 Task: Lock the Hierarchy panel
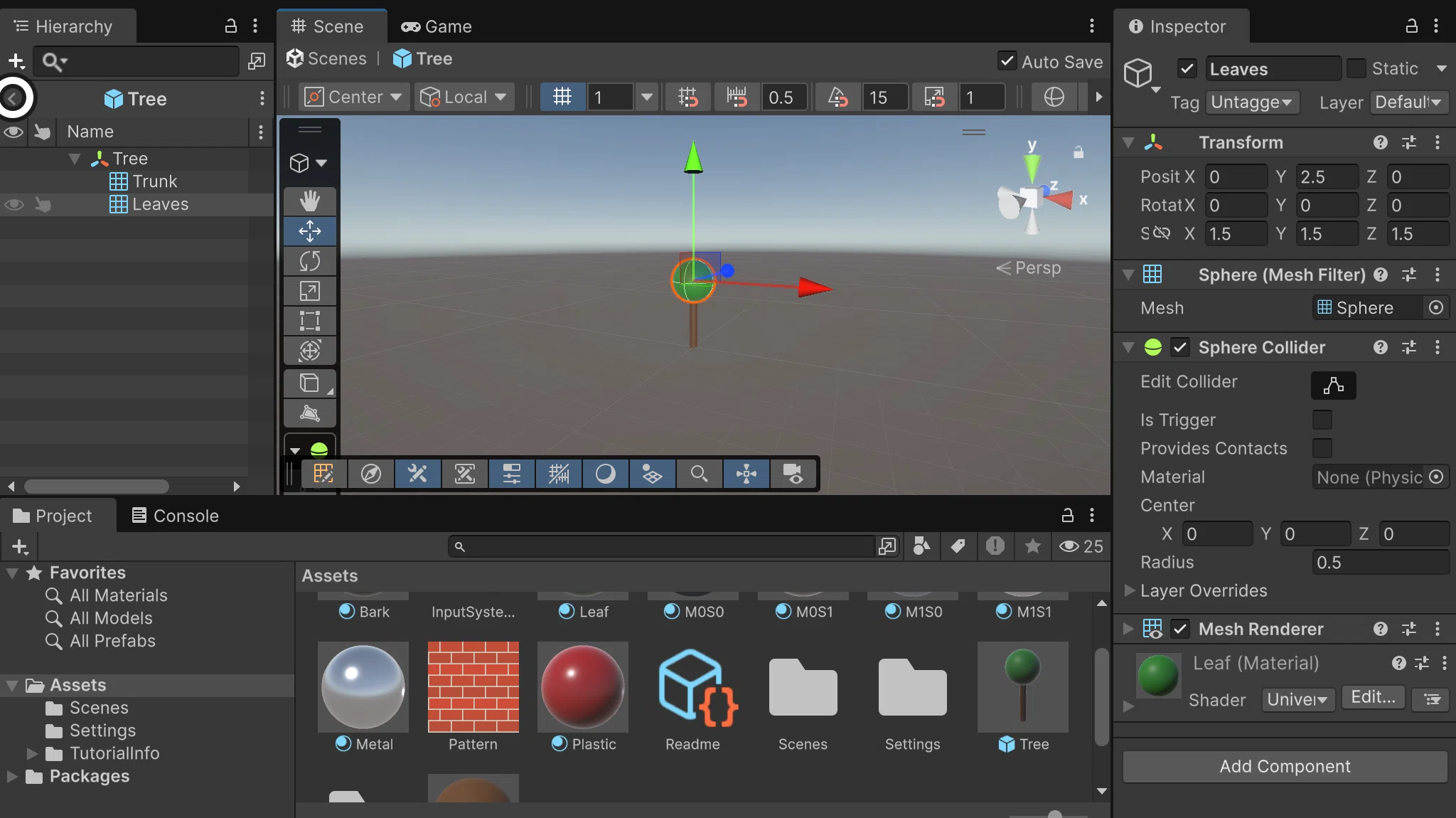[230, 26]
